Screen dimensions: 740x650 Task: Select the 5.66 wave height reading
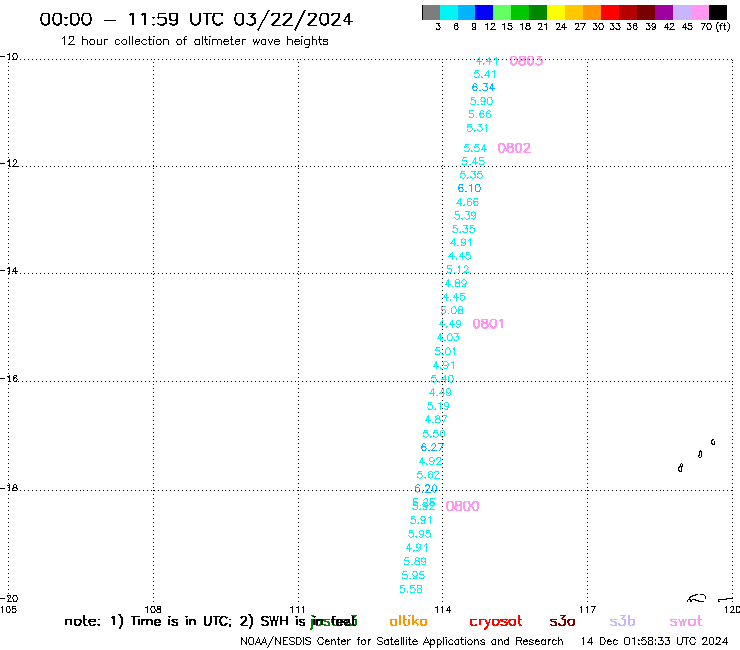point(479,114)
